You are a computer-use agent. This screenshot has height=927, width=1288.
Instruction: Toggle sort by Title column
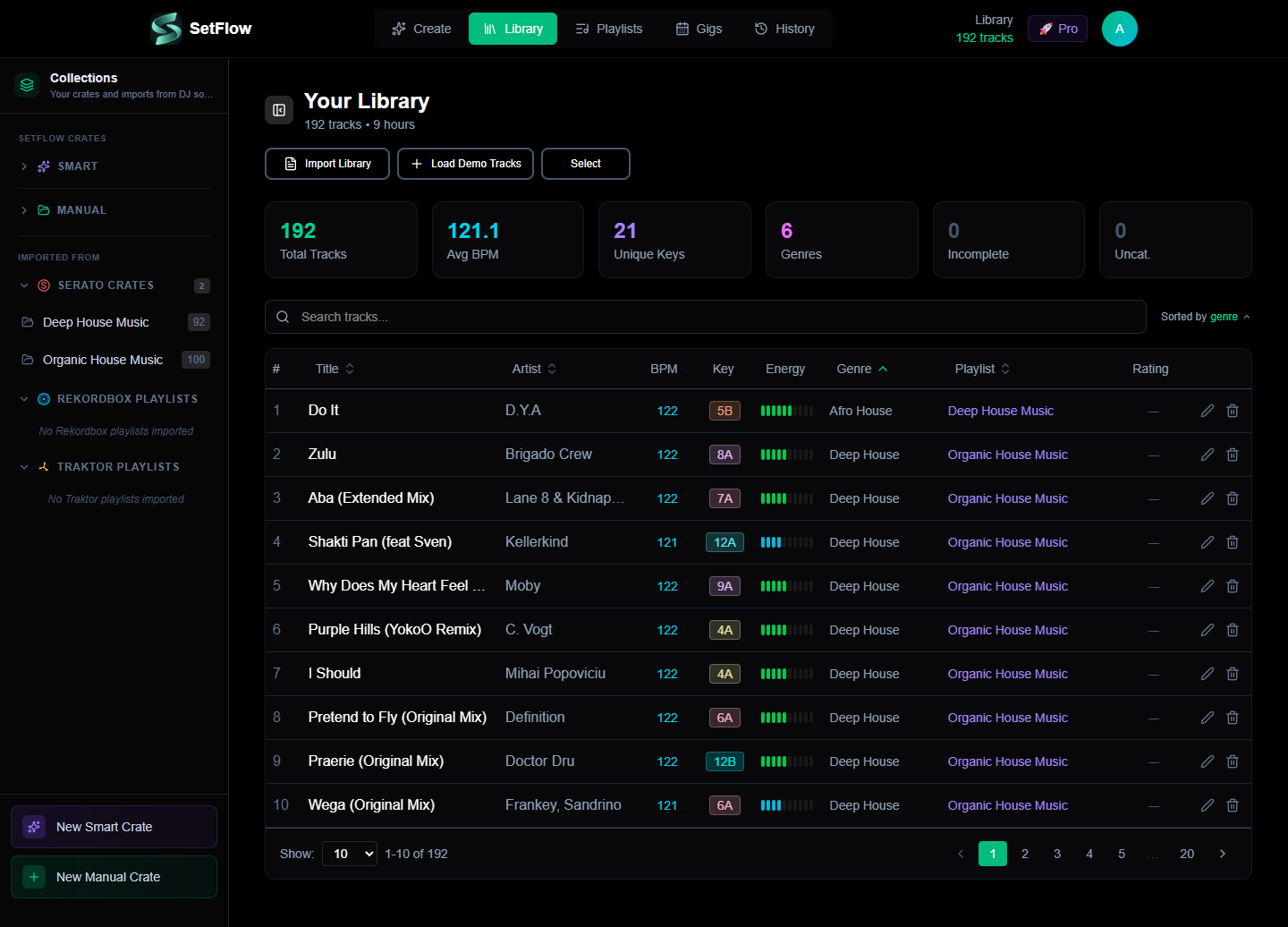click(x=335, y=369)
